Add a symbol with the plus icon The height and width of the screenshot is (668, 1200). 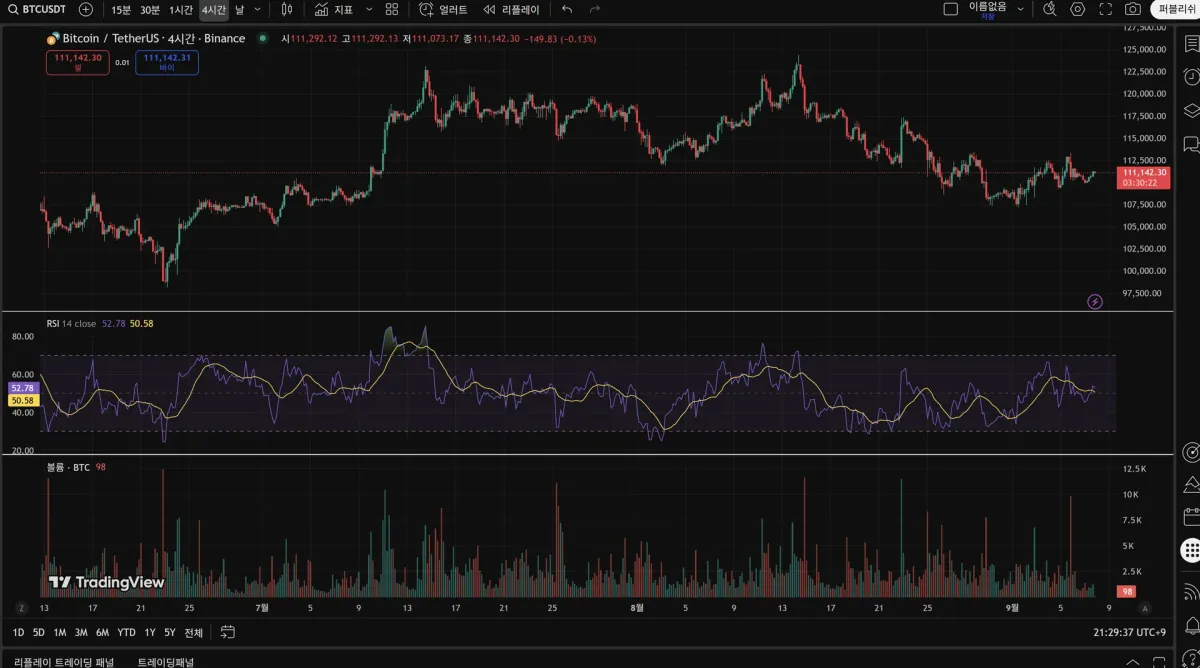coord(86,9)
